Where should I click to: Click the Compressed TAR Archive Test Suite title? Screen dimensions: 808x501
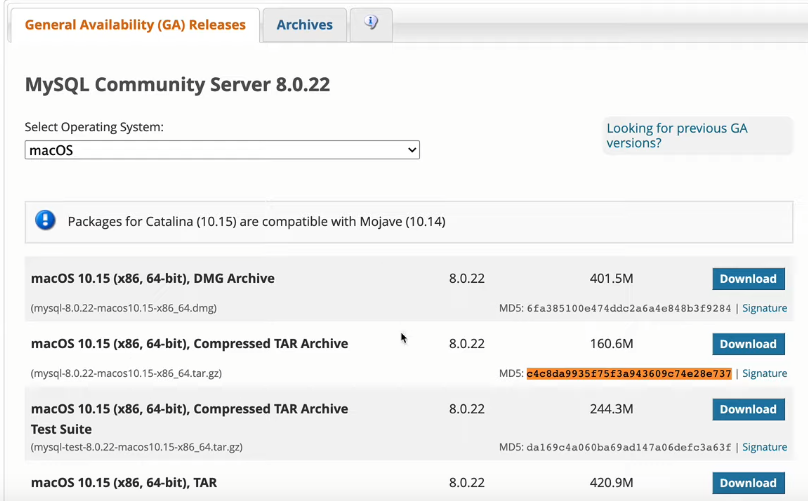click(x=190, y=419)
